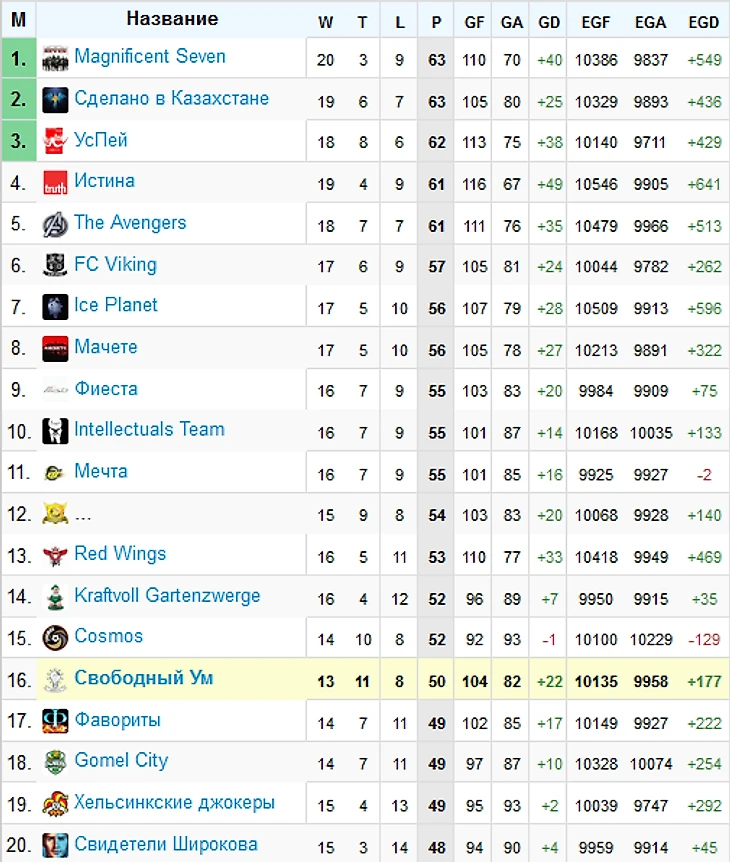Viewport: 730px width, 862px height.
Task: Click the Название column header
Action: click(x=172, y=19)
